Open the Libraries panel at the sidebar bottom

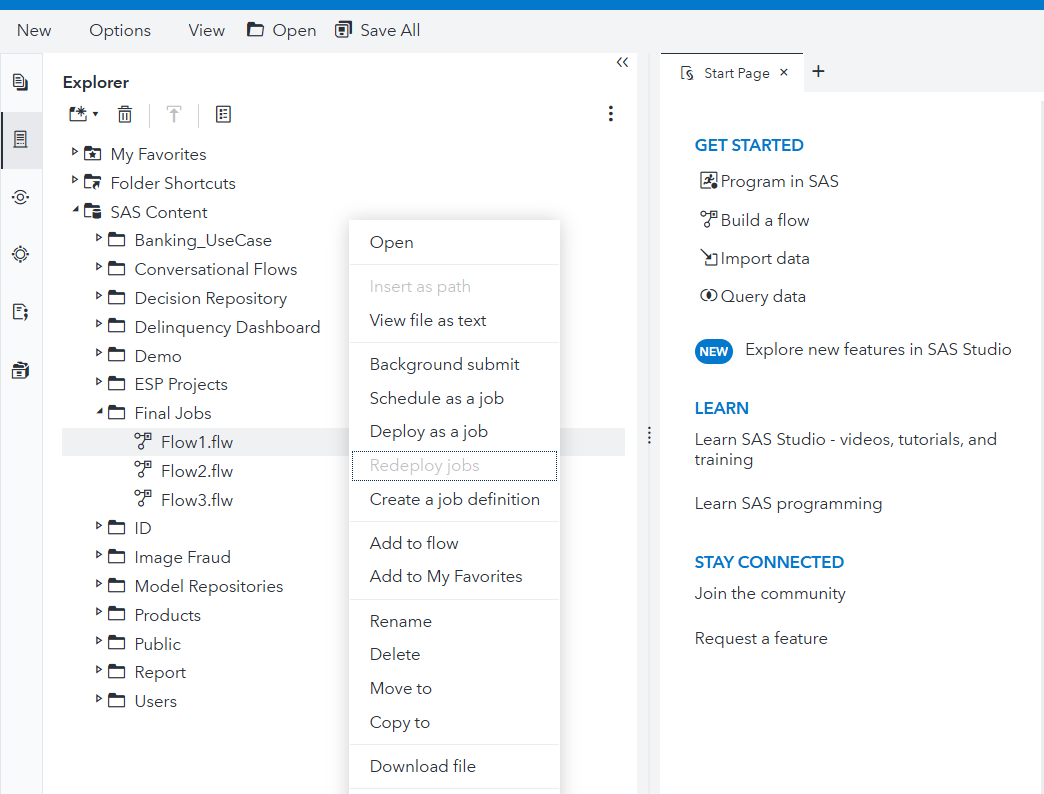[20, 369]
